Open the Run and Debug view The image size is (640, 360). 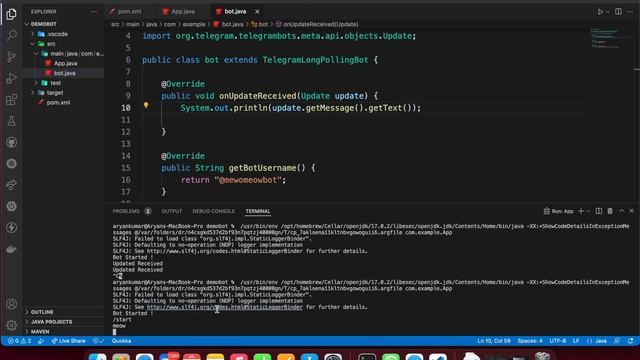[11, 78]
